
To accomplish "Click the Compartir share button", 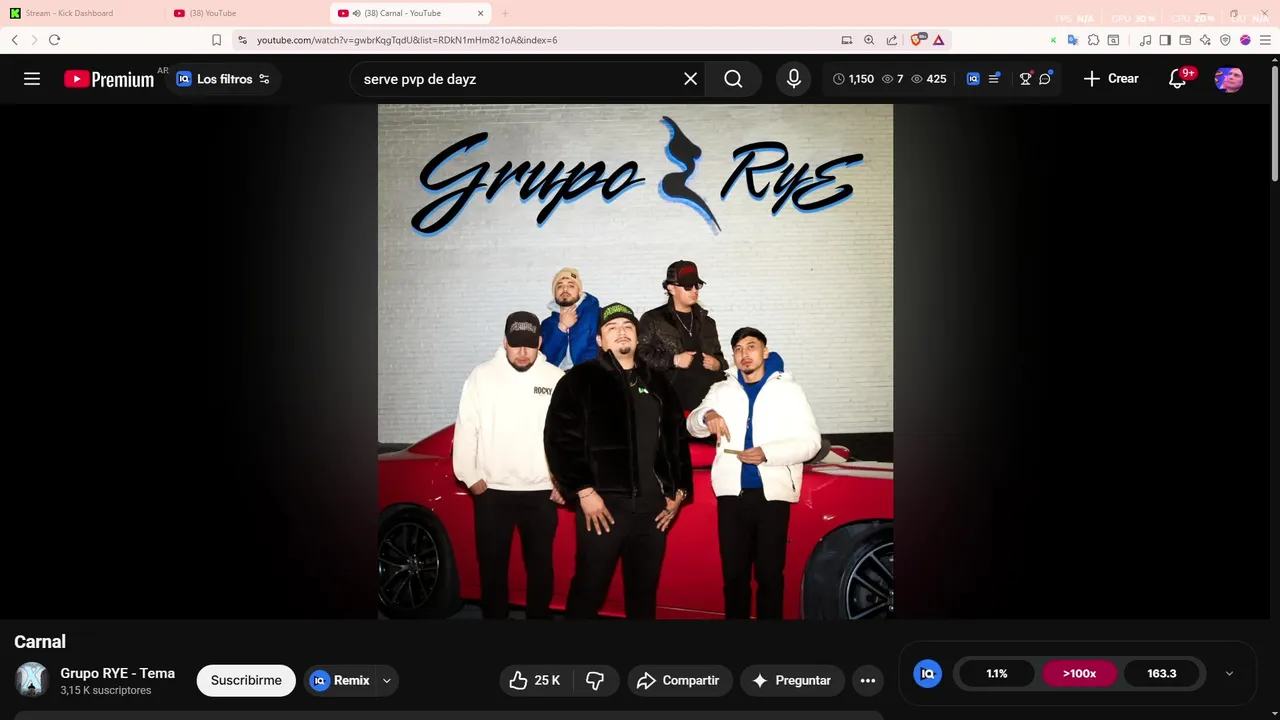I will click(x=680, y=680).
